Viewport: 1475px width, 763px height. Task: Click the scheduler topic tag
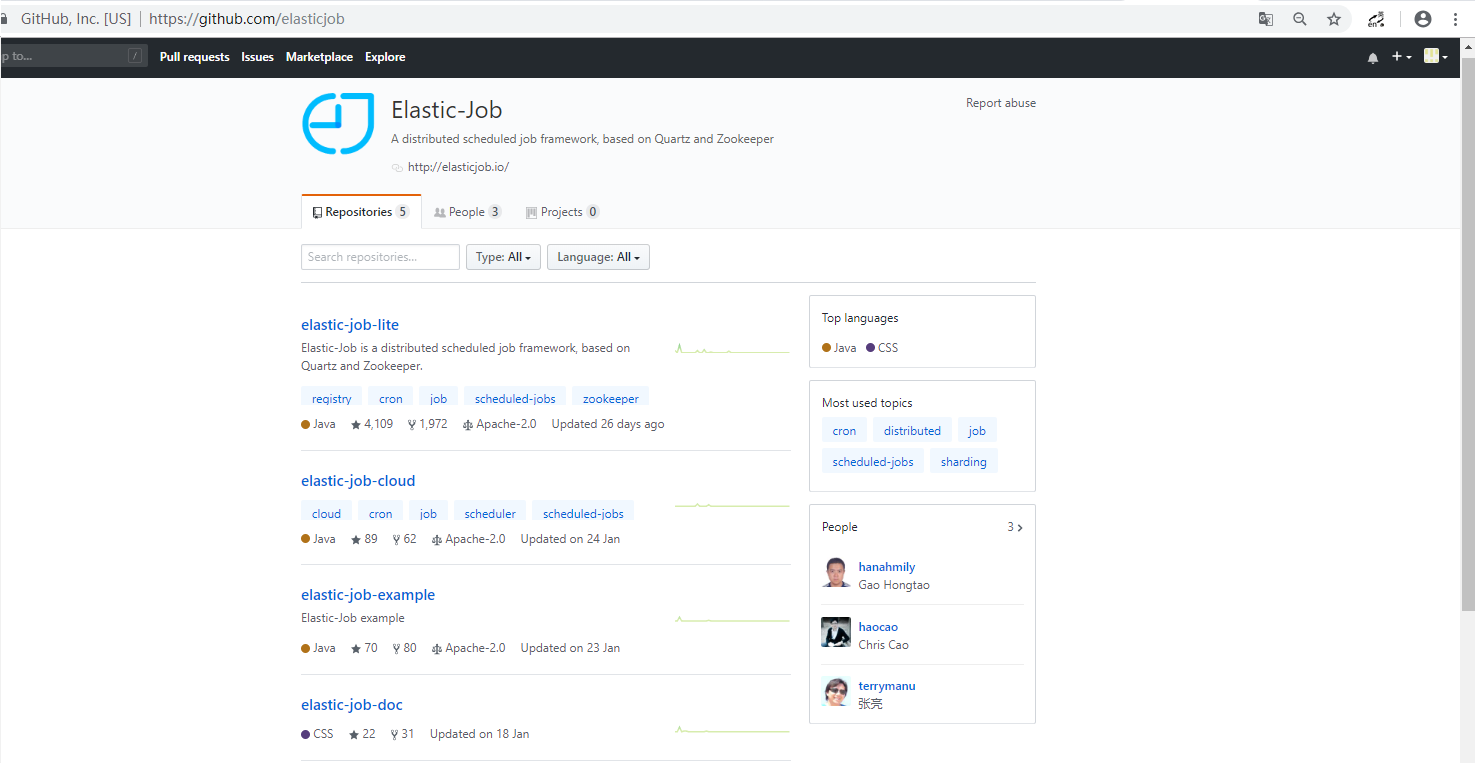(x=490, y=513)
